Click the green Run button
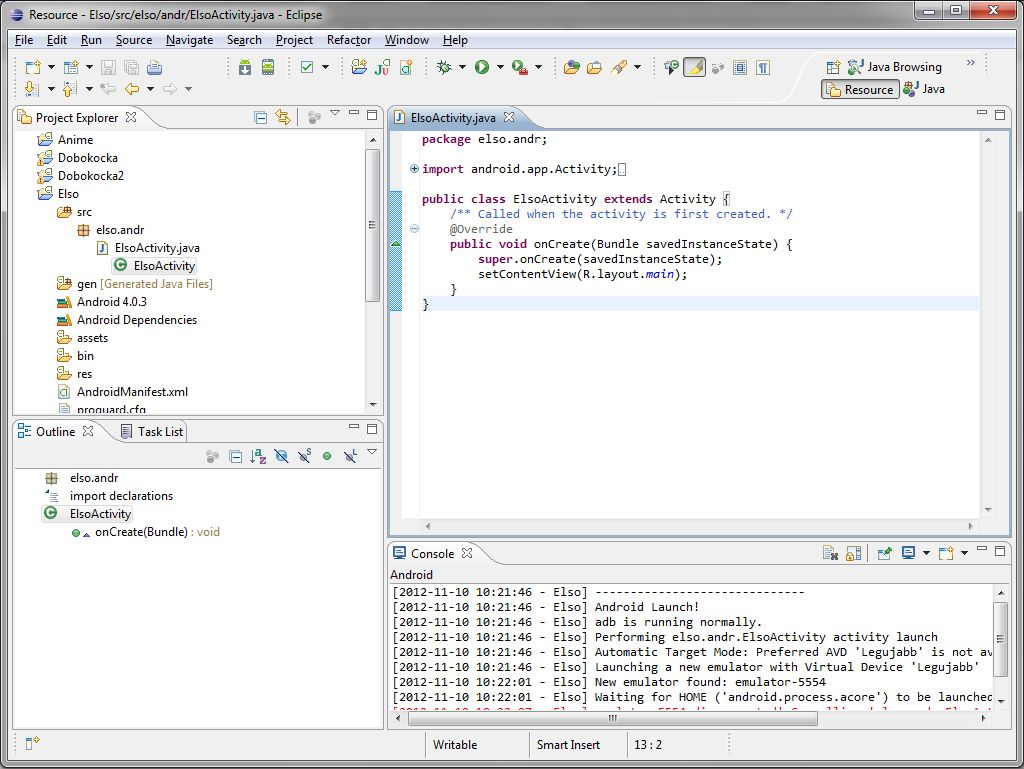 [x=482, y=67]
